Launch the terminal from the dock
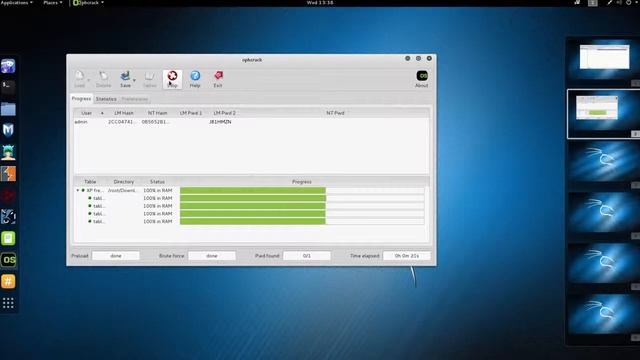Image resolution: width=640 pixels, height=360 pixels. coord(8,86)
